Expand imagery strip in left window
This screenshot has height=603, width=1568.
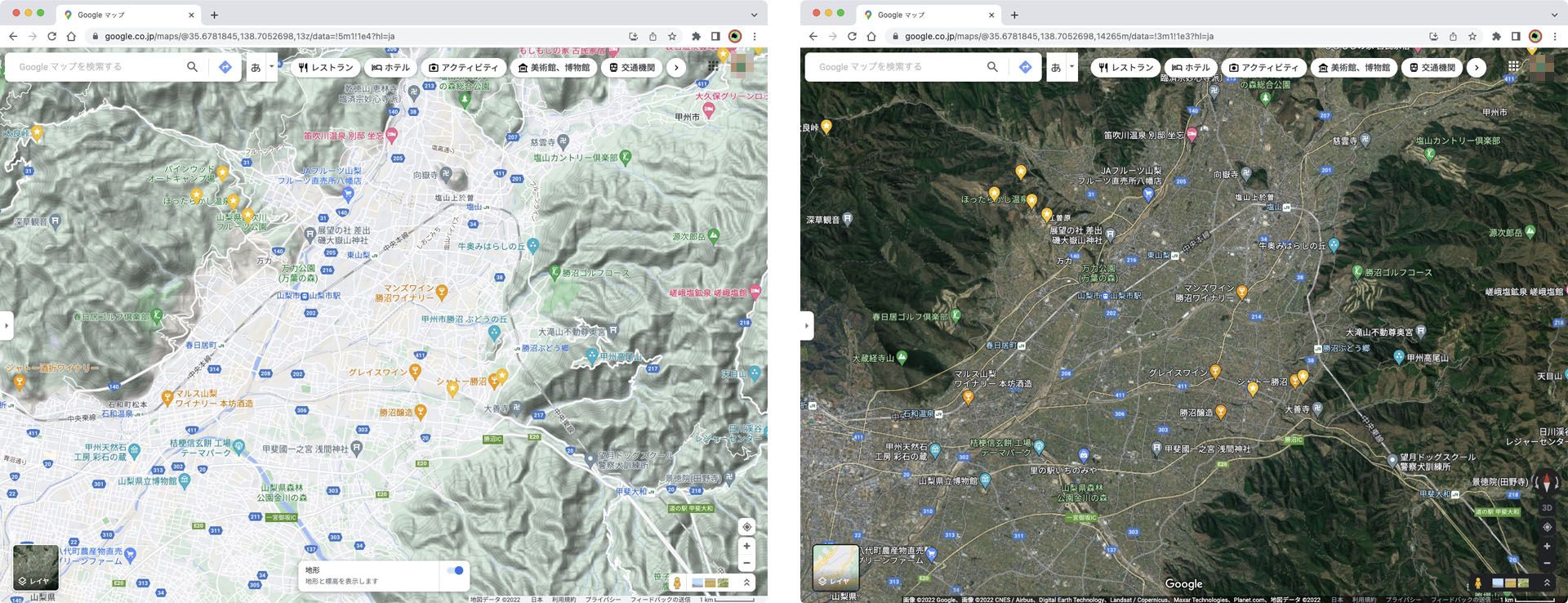[746, 583]
